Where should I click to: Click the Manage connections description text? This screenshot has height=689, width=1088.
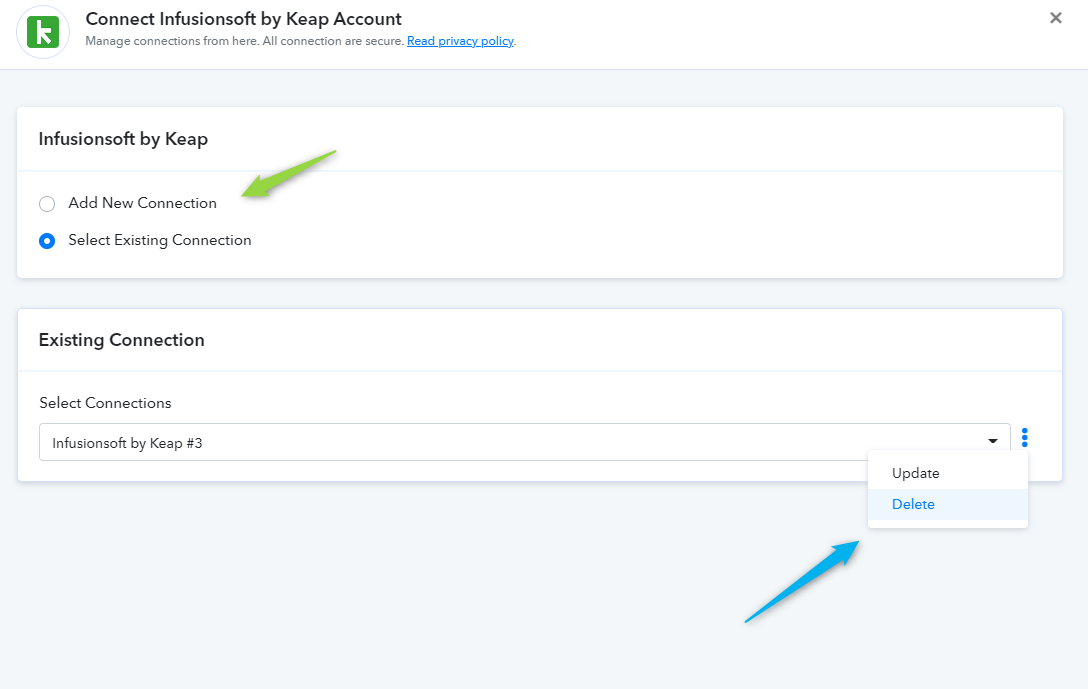(244, 41)
